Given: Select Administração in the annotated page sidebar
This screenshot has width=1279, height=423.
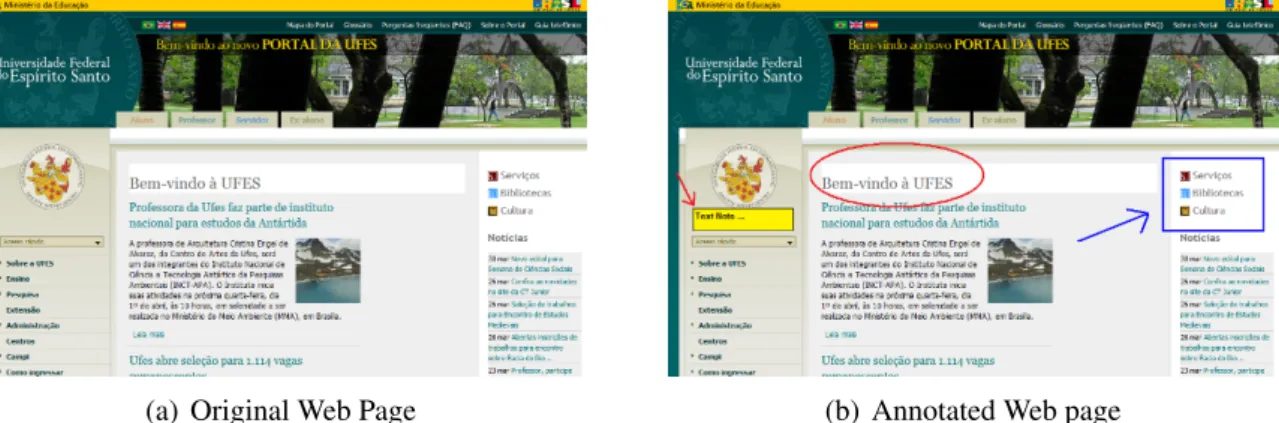Looking at the screenshot, I should click(724, 325).
